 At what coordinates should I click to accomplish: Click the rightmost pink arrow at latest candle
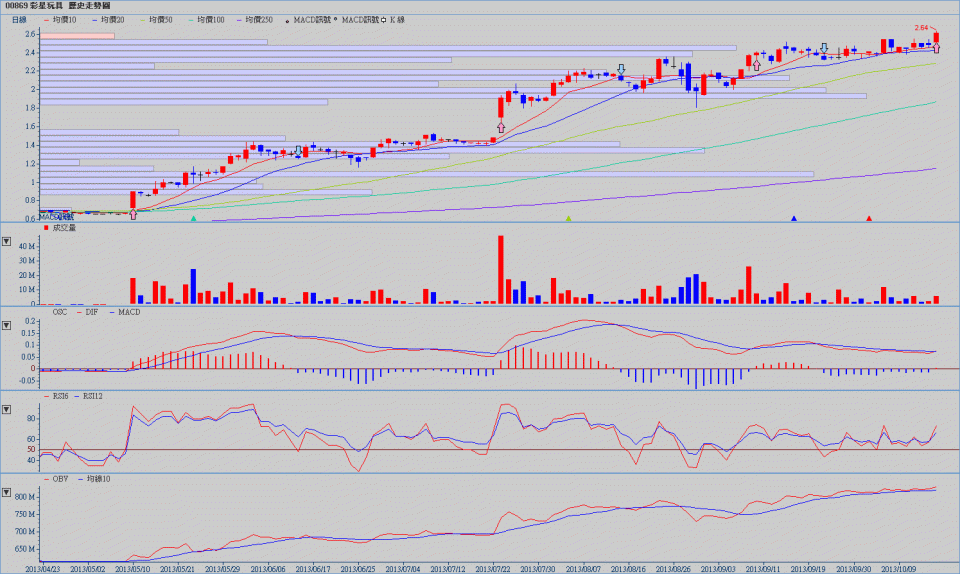pyautogui.click(x=936, y=47)
